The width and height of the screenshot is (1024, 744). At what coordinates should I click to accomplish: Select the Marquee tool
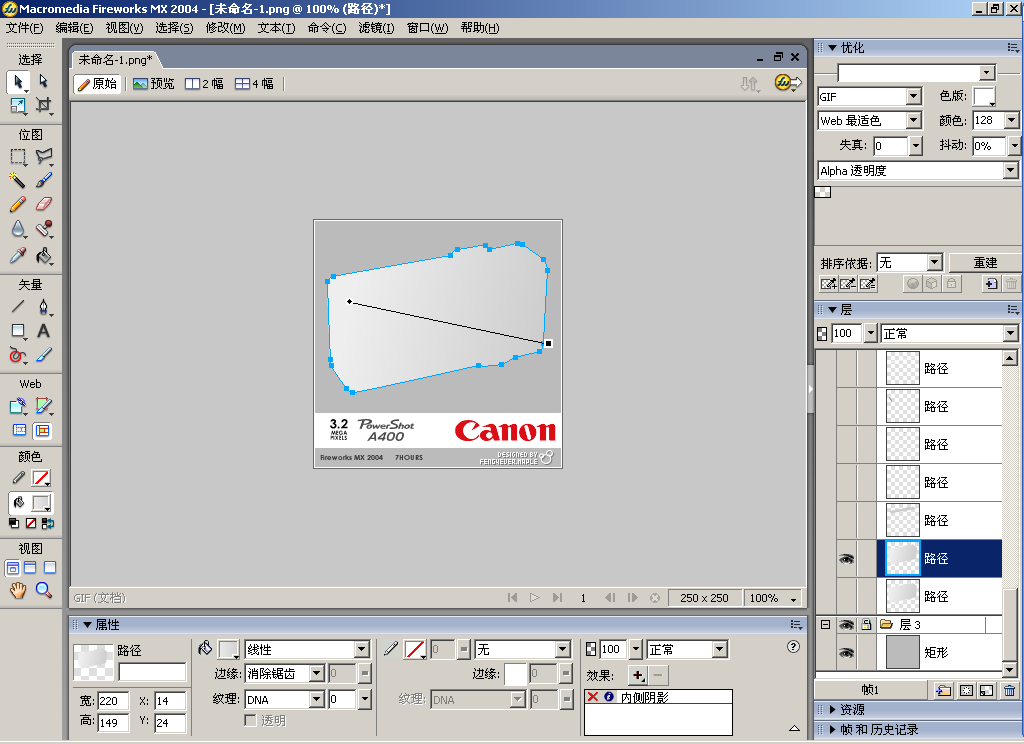[x=18, y=157]
